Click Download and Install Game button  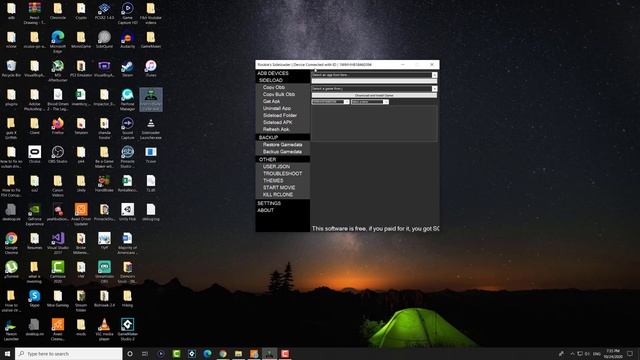click(x=374, y=96)
